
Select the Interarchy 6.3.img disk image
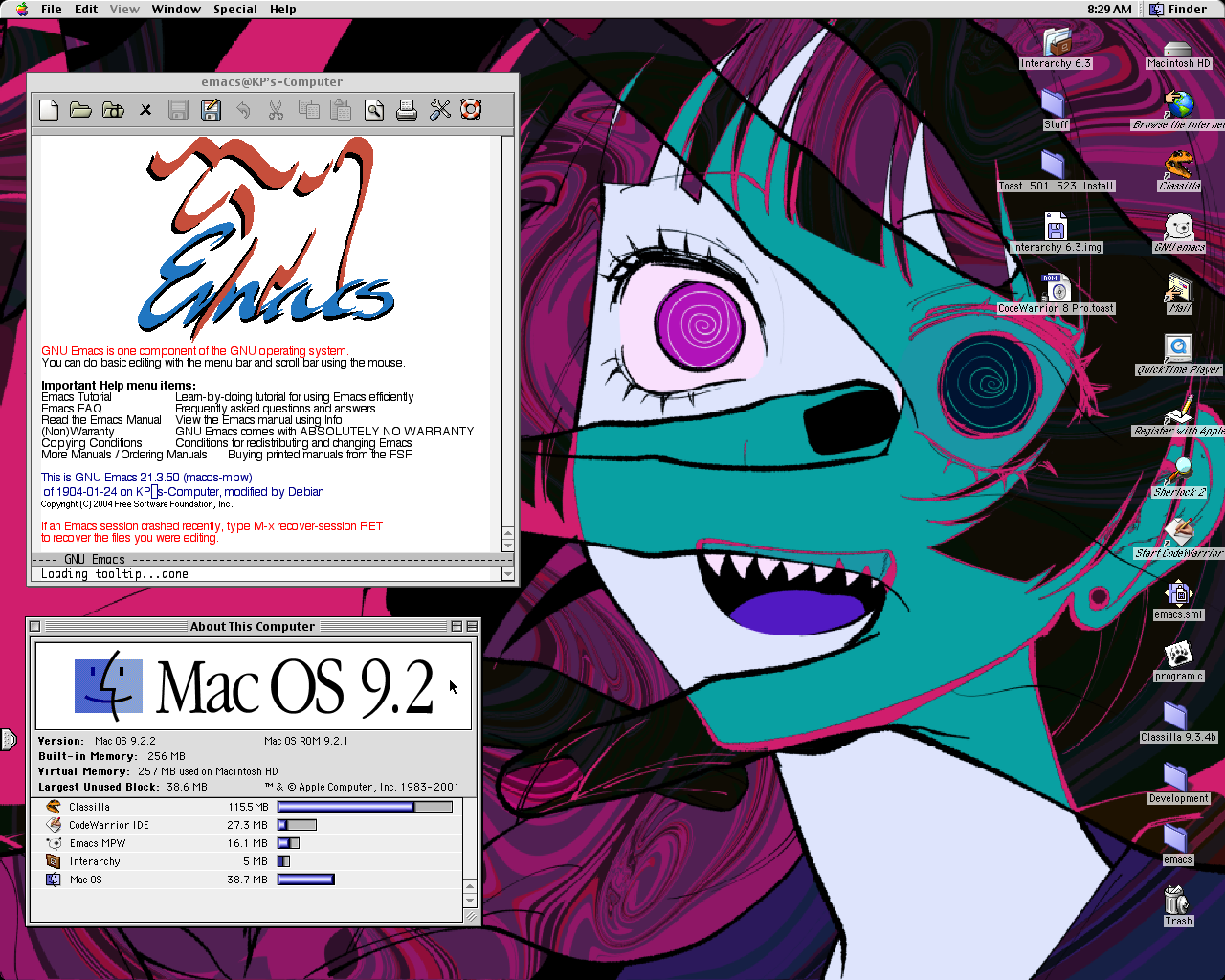pos(1056,226)
